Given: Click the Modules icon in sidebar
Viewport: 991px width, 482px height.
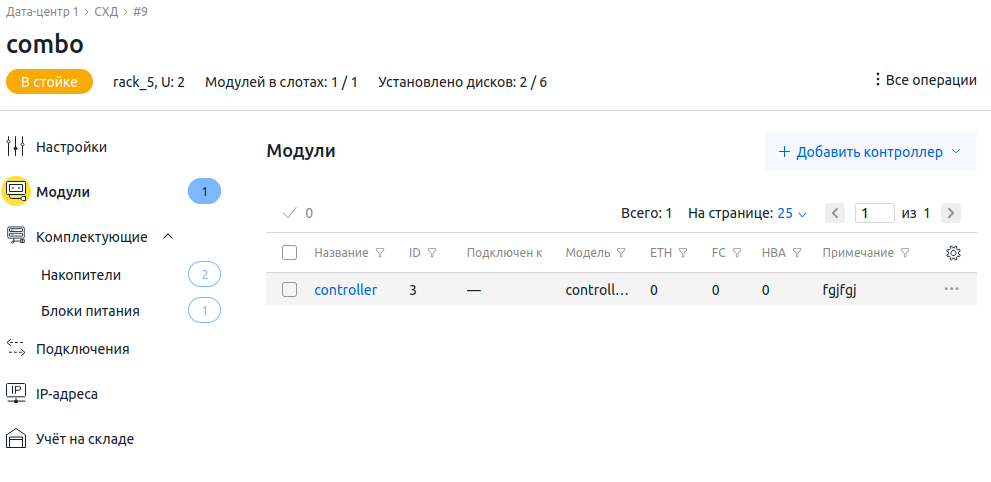Looking at the screenshot, I should (x=15, y=191).
